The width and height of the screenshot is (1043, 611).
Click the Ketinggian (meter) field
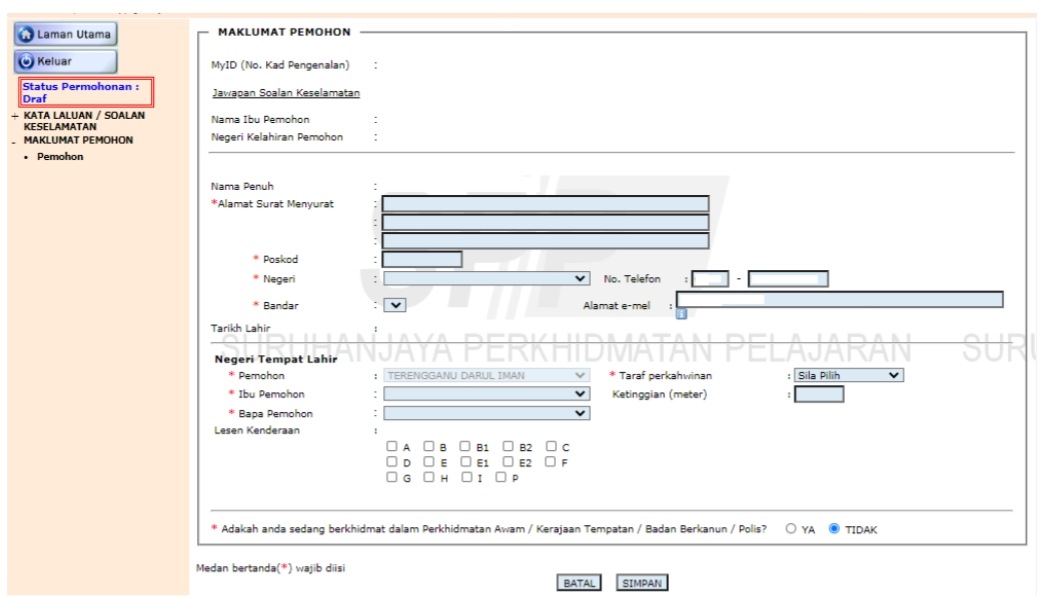click(x=819, y=395)
